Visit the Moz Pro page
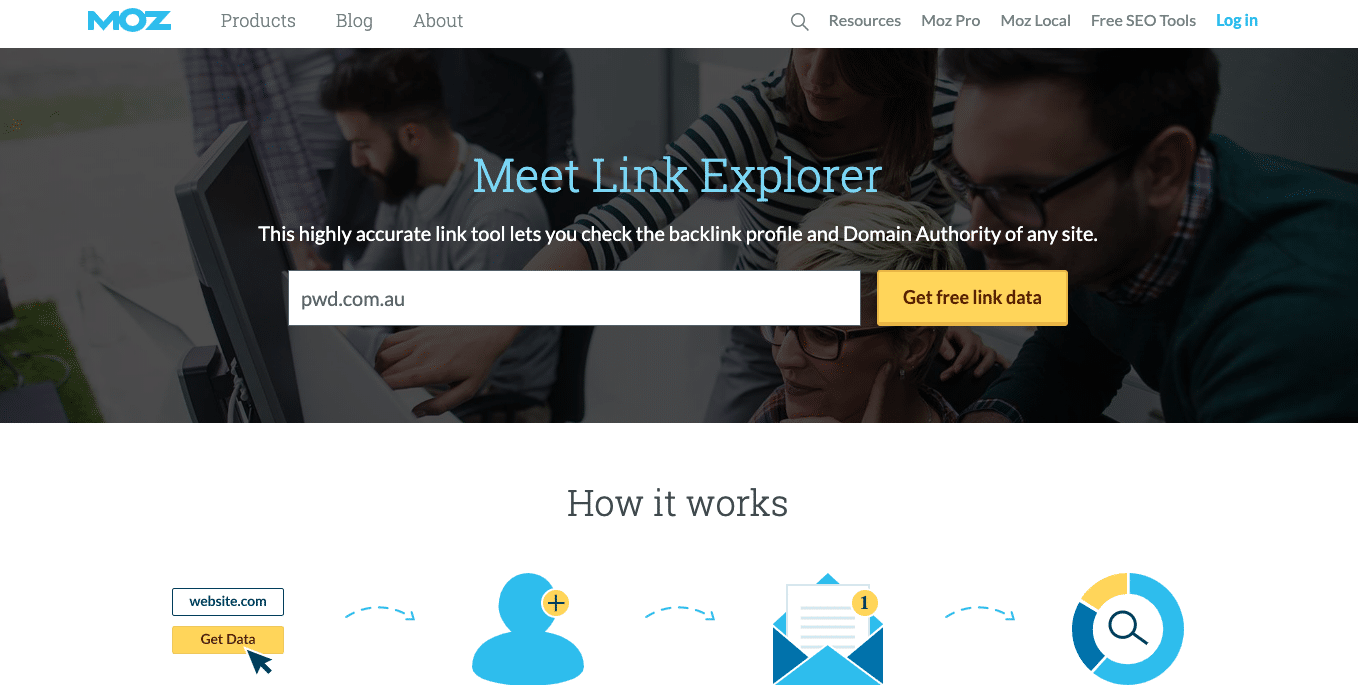Image resolution: width=1358 pixels, height=685 pixels. click(951, 21)
